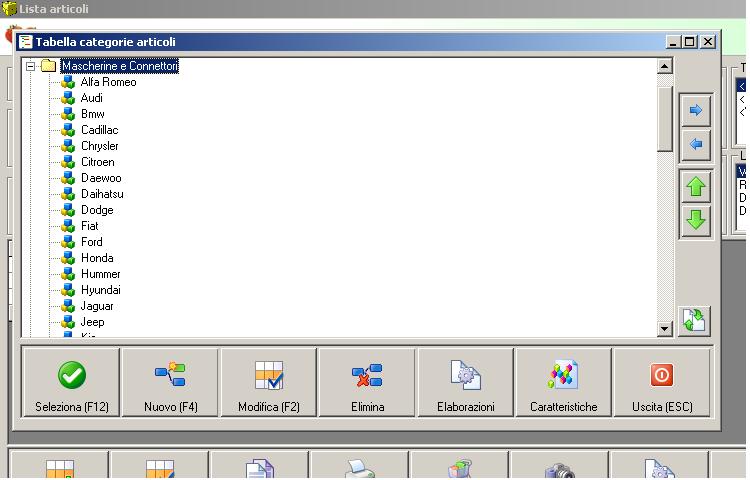Select the Bmw category
The image size is (750, 480).
[x=92, y=114]
